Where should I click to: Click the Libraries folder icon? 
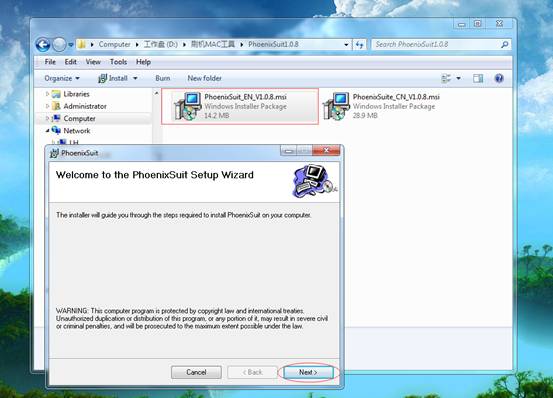(x=56, y=94)
